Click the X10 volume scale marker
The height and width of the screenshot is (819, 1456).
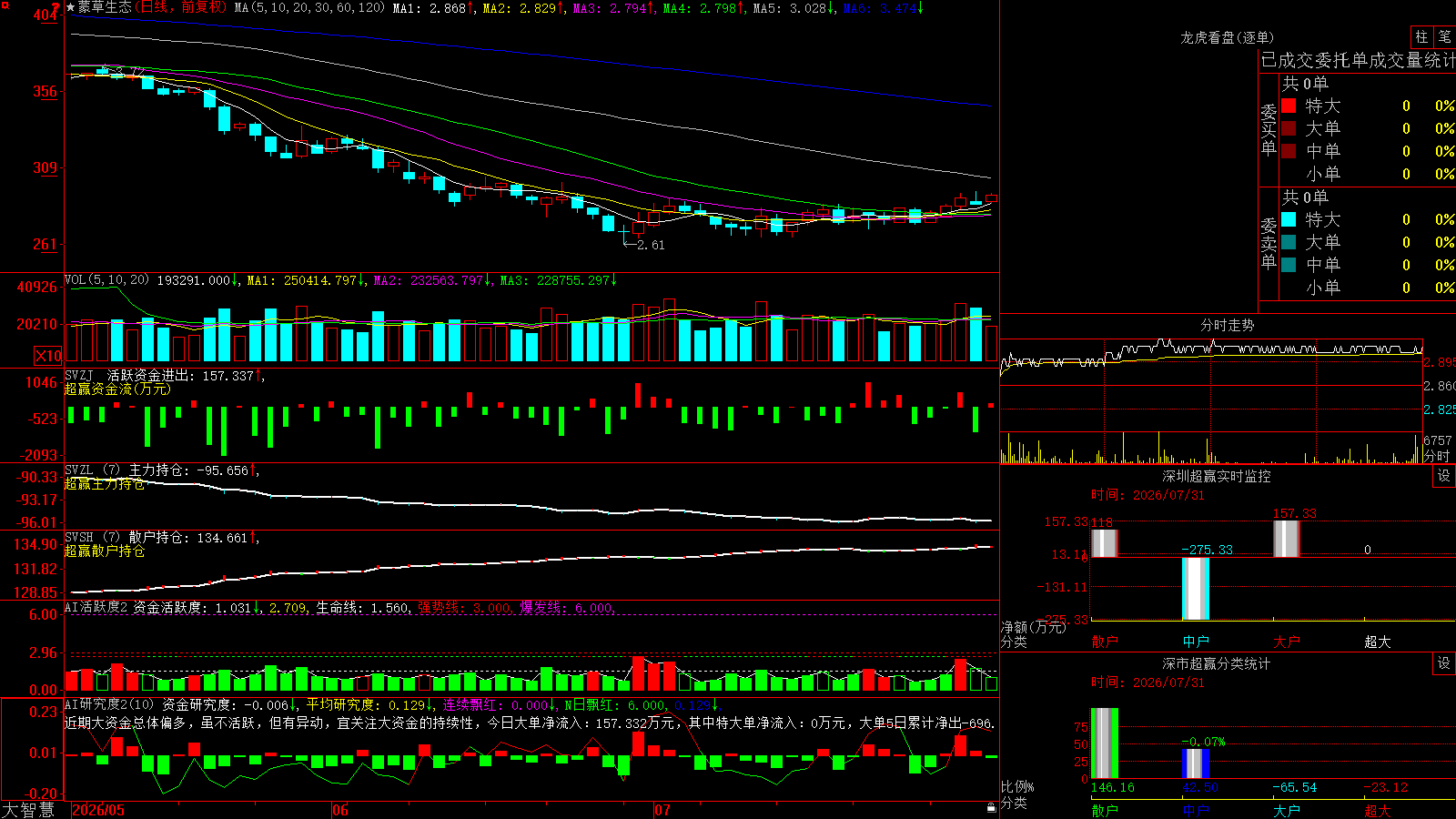(x=48, y=356)
